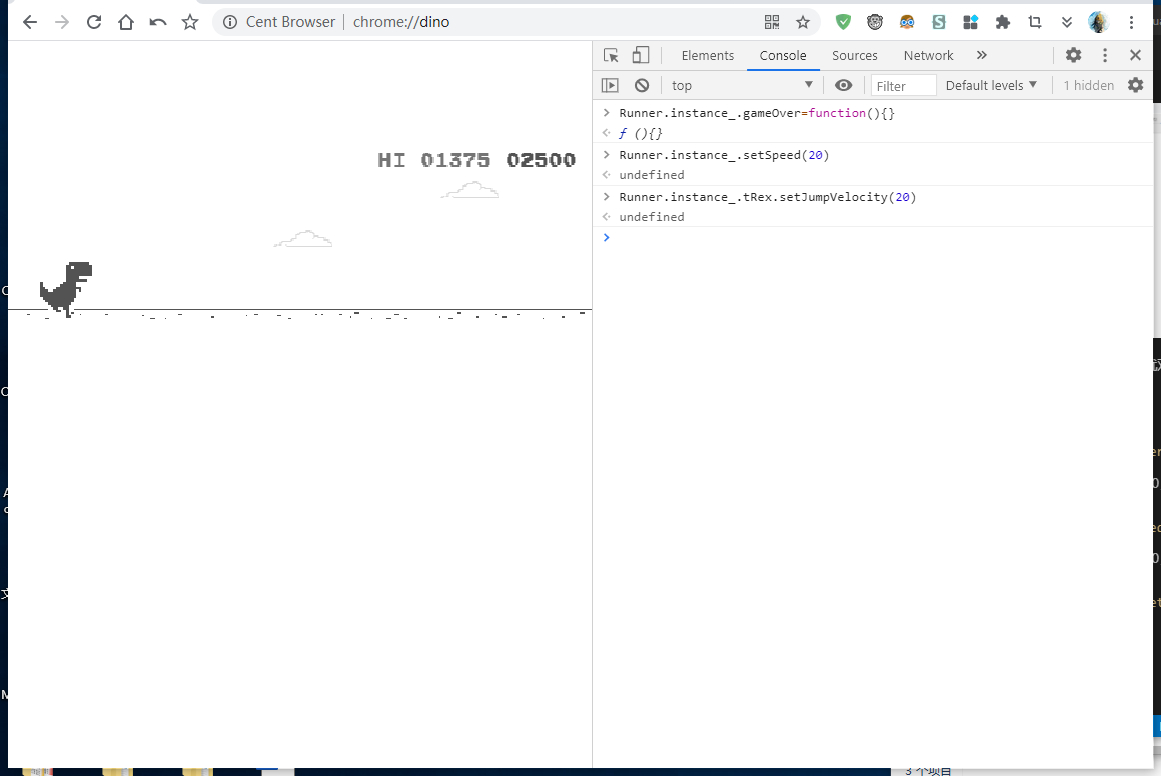
Task: Switch to the Elements tab
Action: tap(707, 56)
